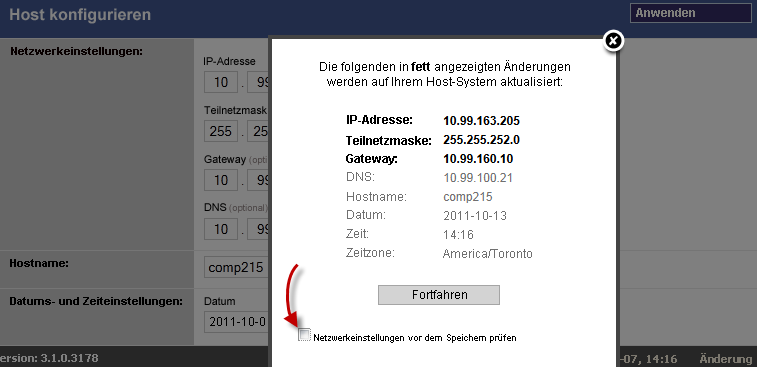Click the bold Gateway: label in dialog
Viewport: 757px width, 367px height.
pos(371,159)
